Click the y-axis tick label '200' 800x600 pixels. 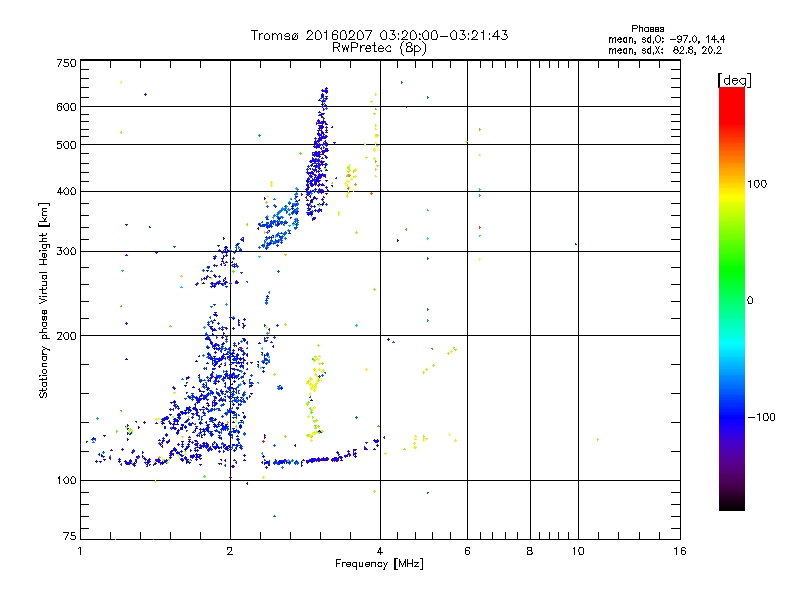tap(67, 336)
